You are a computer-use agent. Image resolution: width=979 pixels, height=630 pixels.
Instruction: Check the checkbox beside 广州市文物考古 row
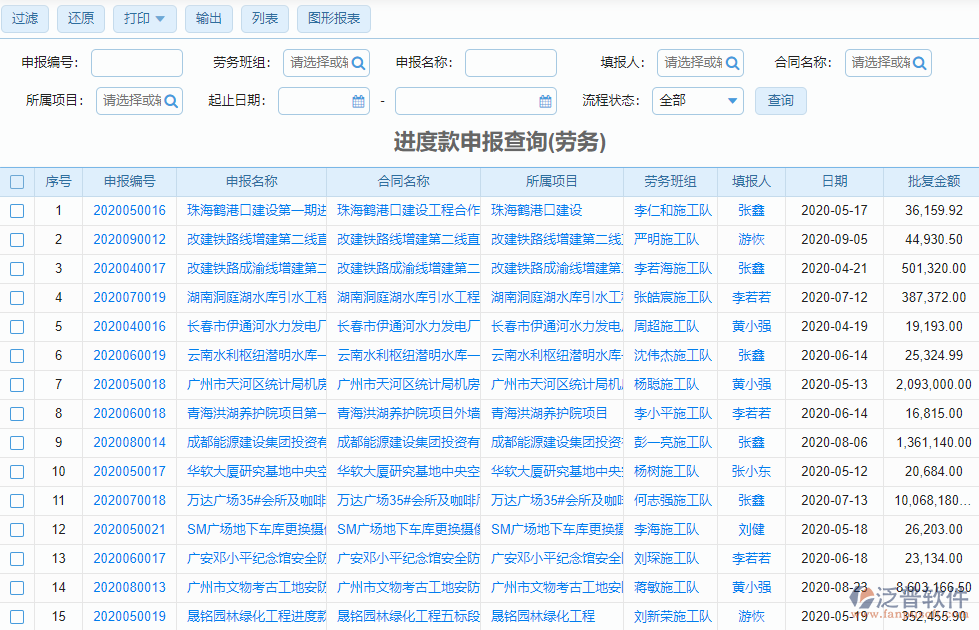(x=16, y=587)
